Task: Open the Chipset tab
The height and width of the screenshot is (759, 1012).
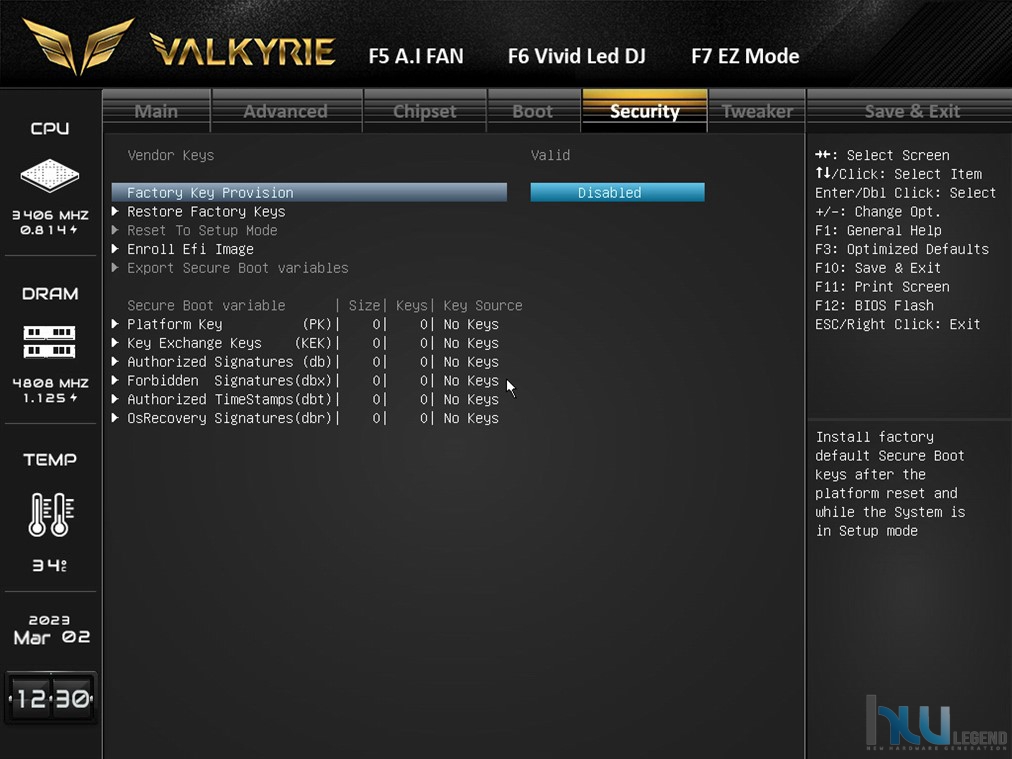Action: (425, 111)
